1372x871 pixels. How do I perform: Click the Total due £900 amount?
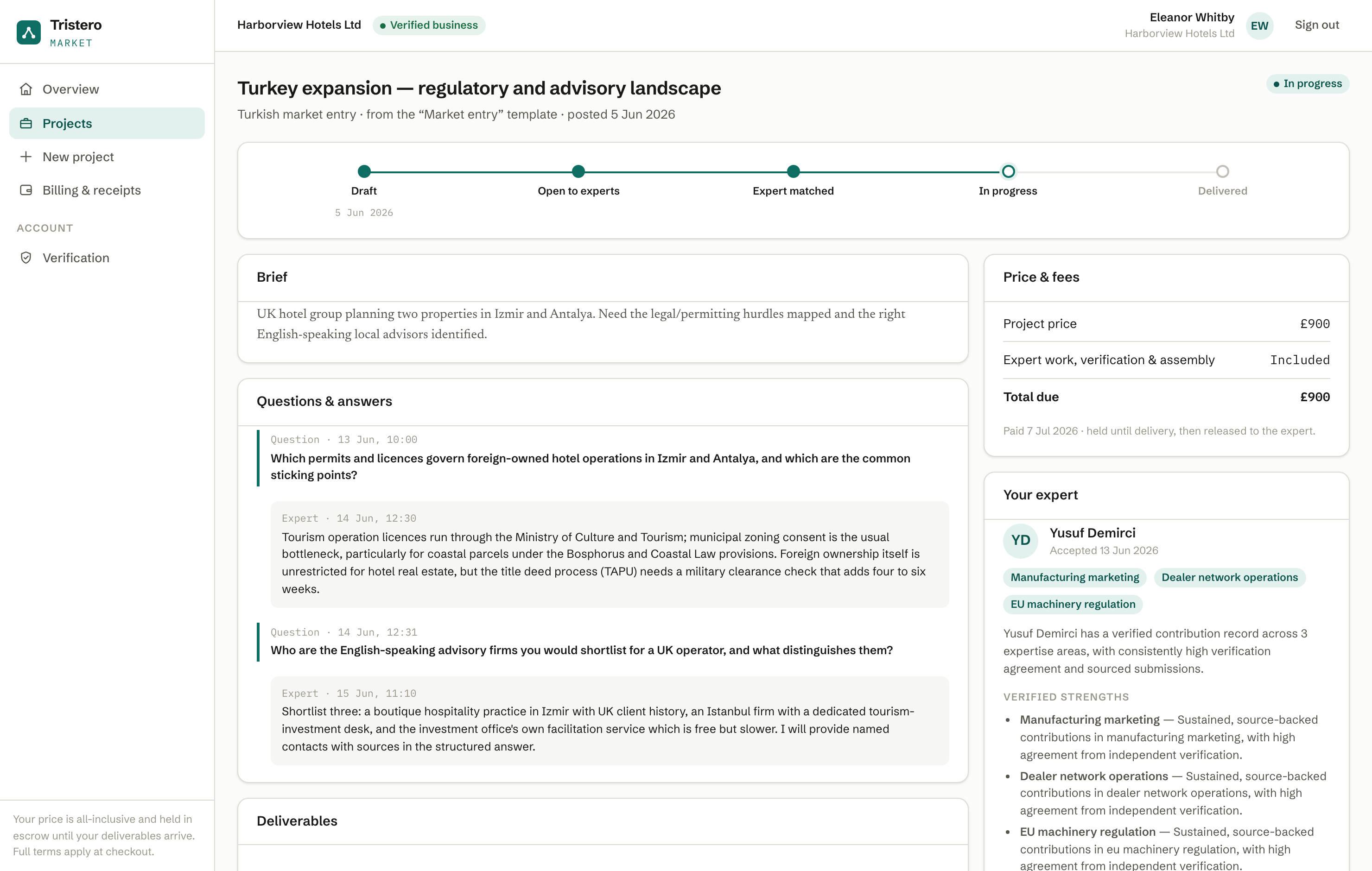tap(1315, 397)
